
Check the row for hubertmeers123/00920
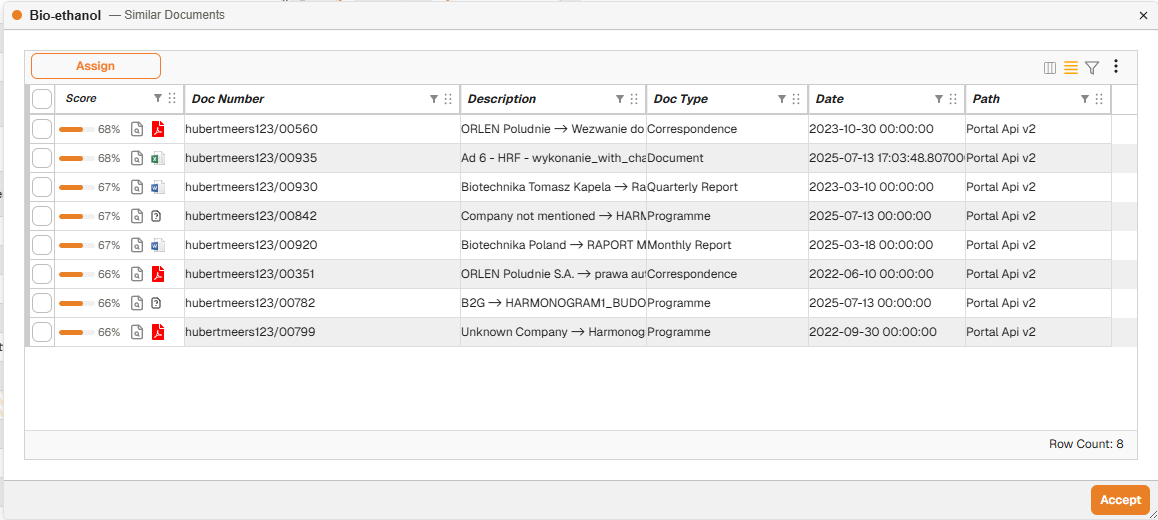click(42, 245)
